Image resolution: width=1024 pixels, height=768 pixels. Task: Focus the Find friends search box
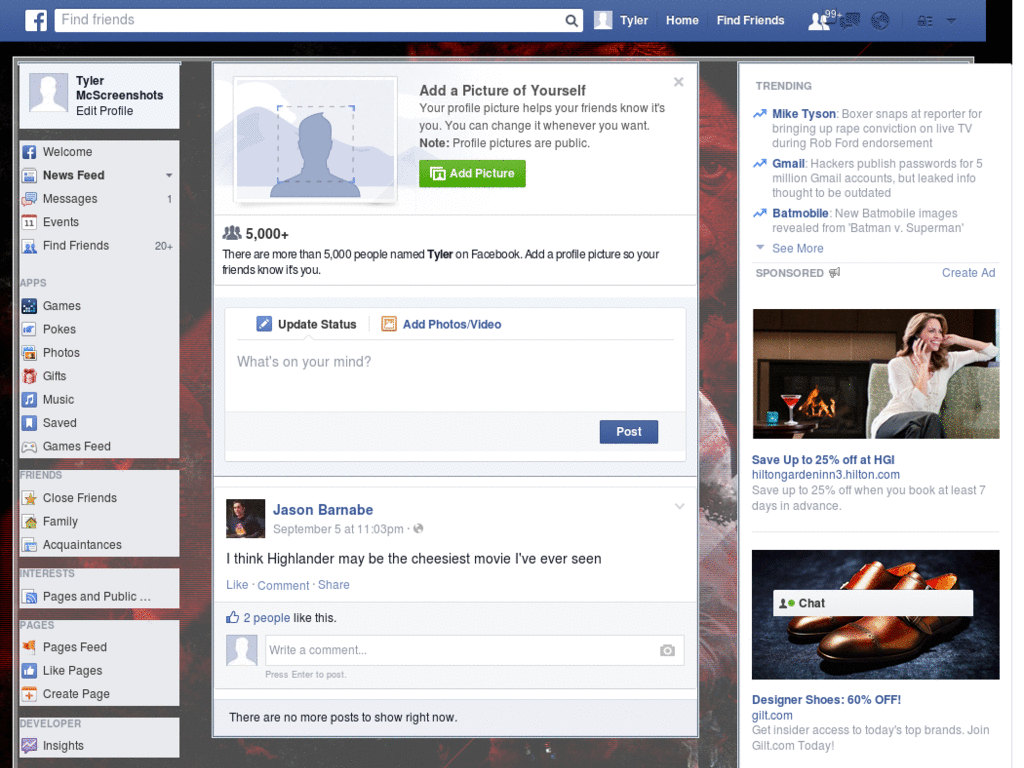[308, 20]
